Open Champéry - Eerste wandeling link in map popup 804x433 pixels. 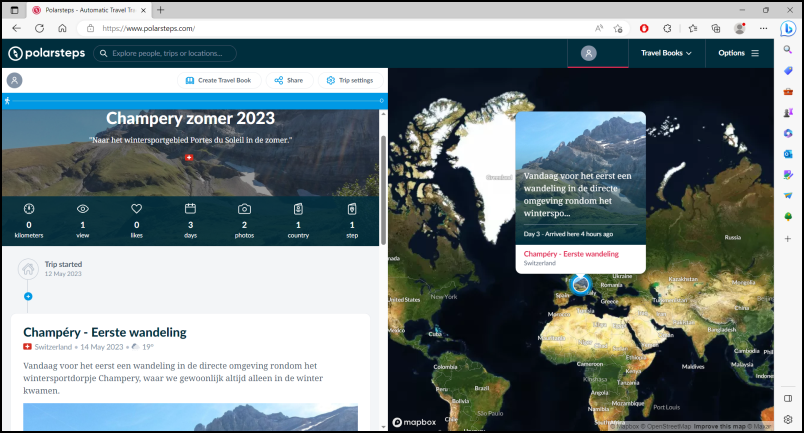[x=571, y=254]
